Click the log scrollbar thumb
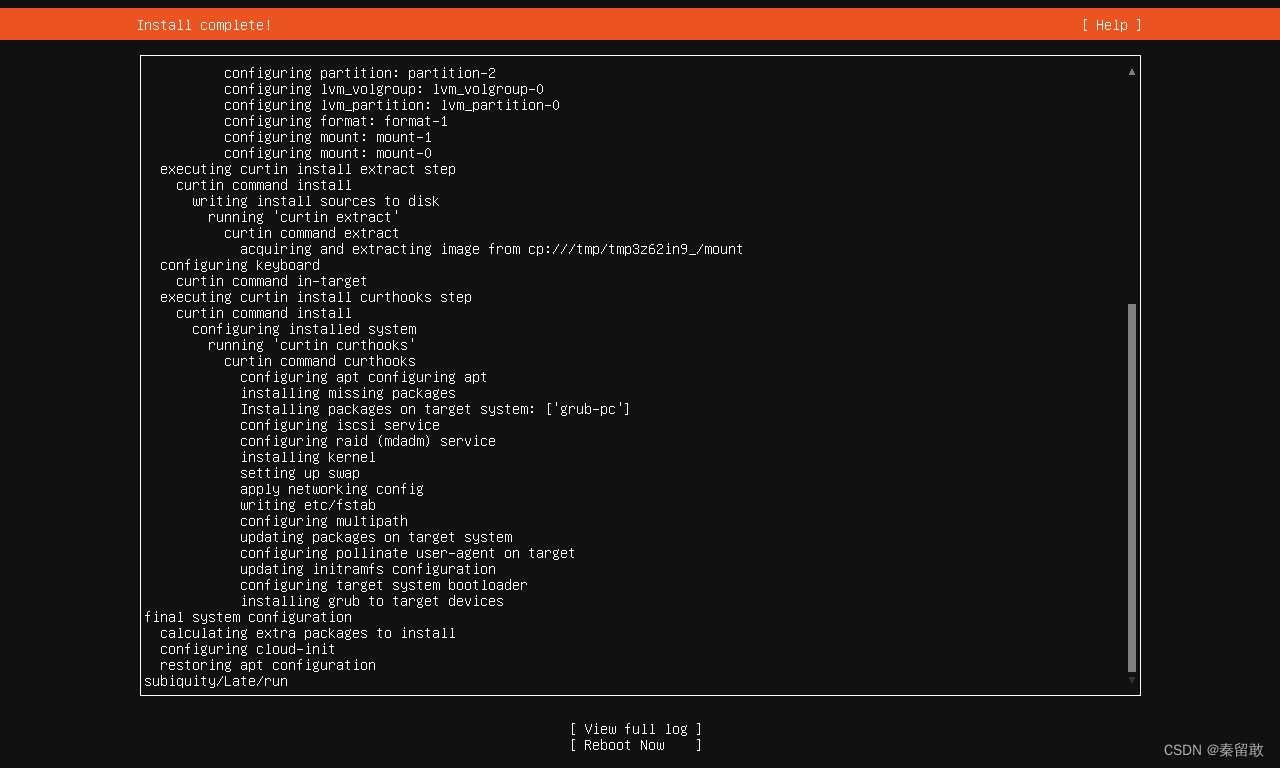Viewport: 1280px width, 768px height. [x=1132, y=488]
